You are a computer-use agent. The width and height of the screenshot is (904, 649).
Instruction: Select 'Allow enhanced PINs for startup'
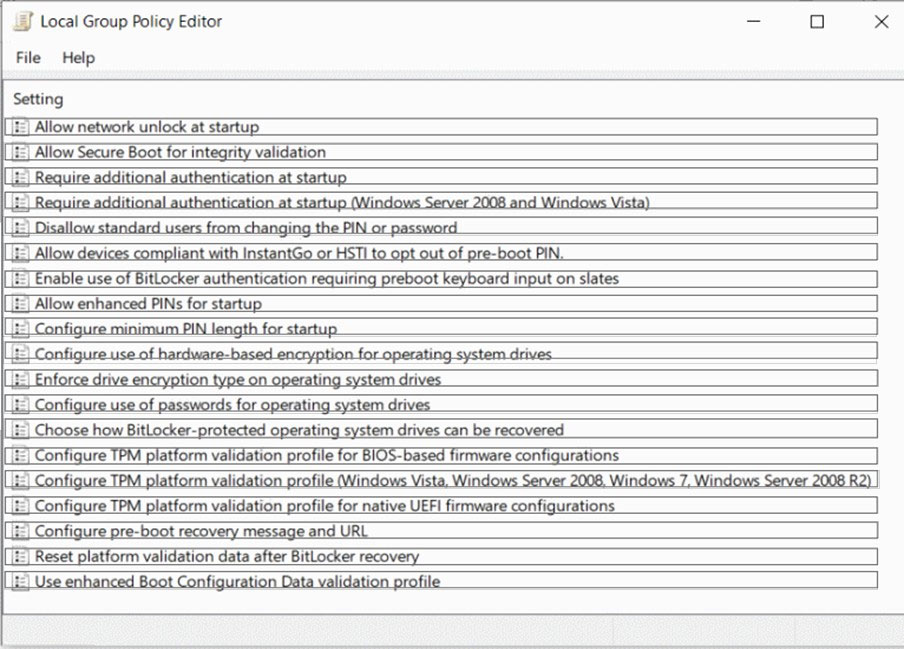tap(442, 304)
